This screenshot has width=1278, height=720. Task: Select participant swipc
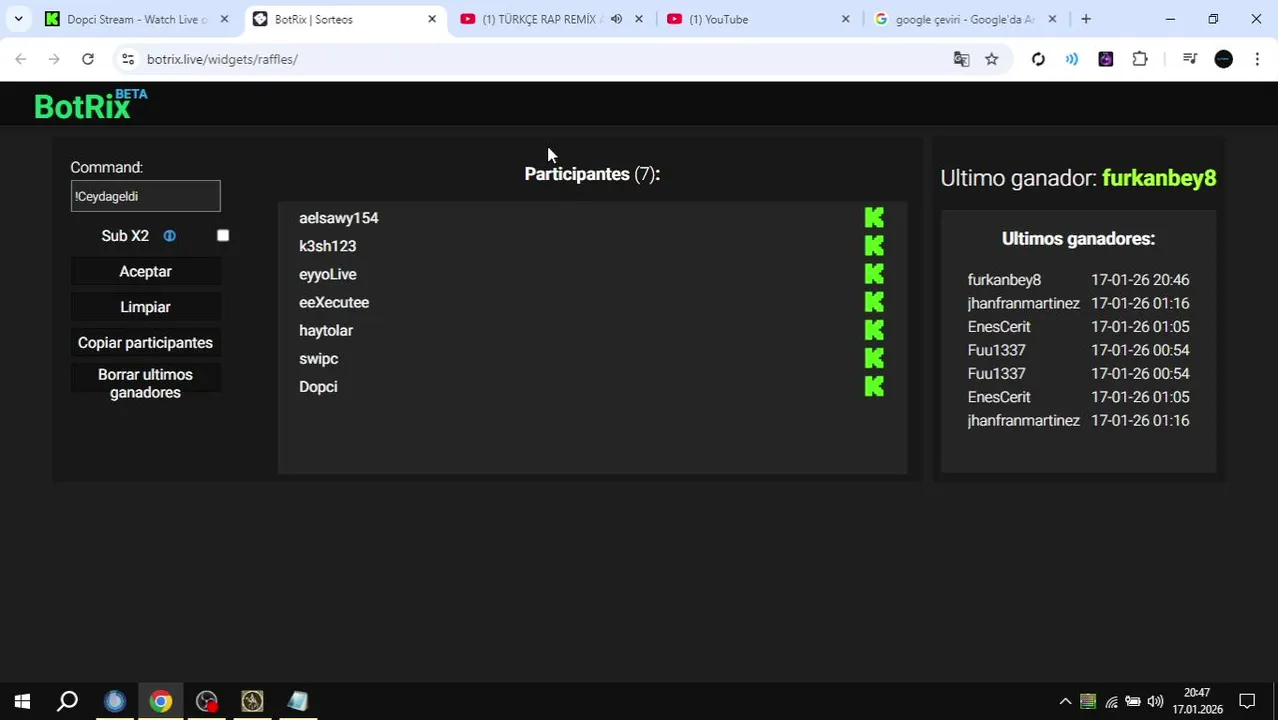318,358
